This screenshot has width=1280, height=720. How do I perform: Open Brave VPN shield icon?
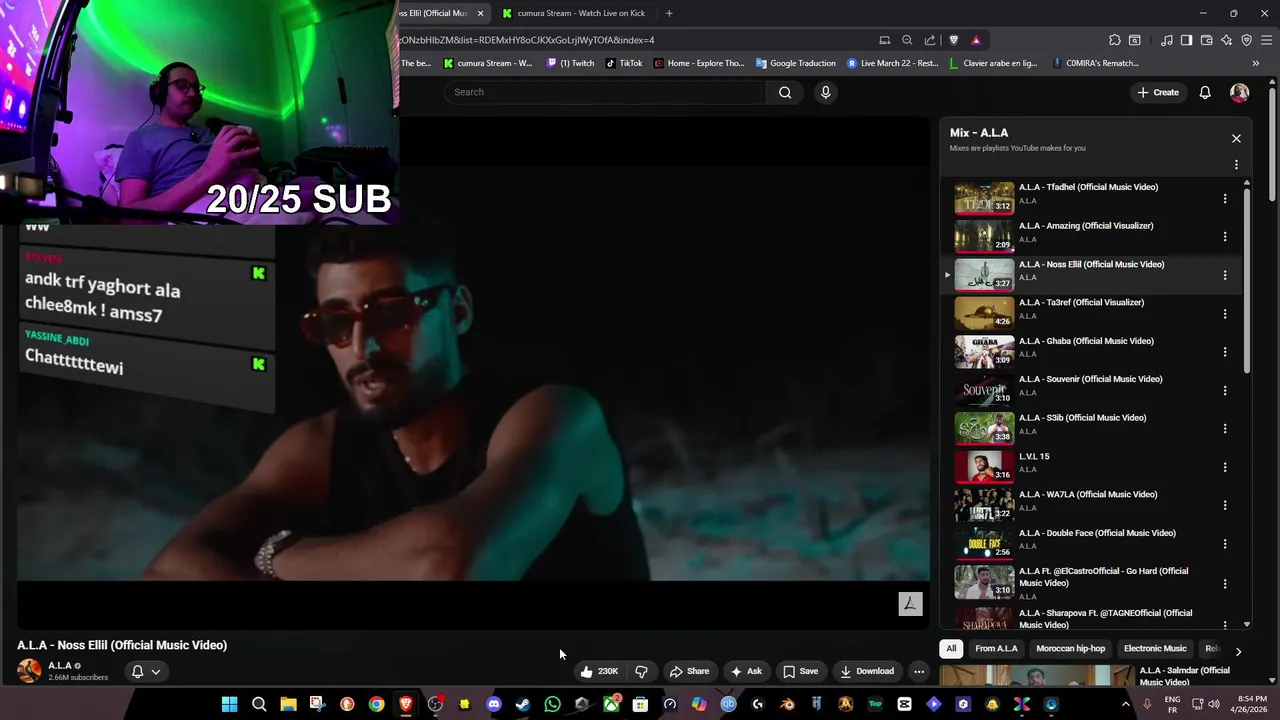(1246, 40)
